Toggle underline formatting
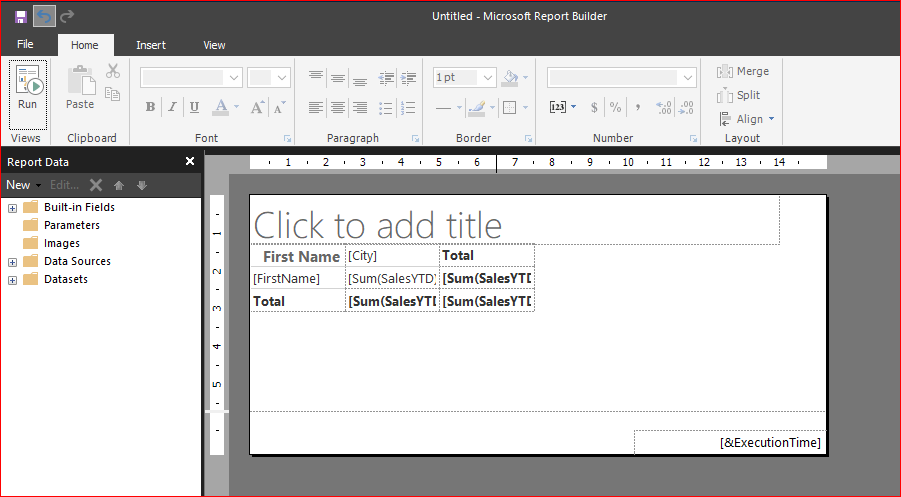 pyautogui.click(x=194, y=107)
